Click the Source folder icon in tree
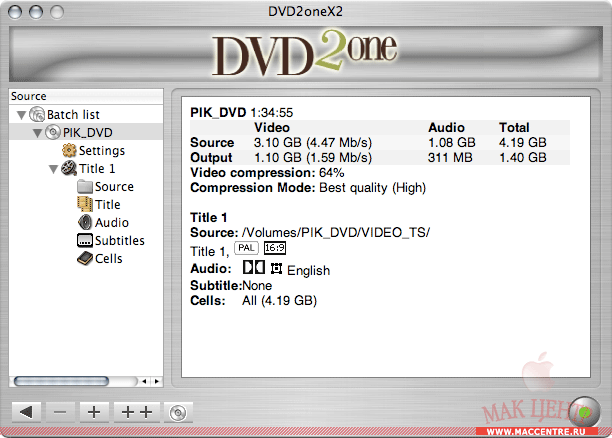The width and height of the screenshot is (612, 438). 85,187
